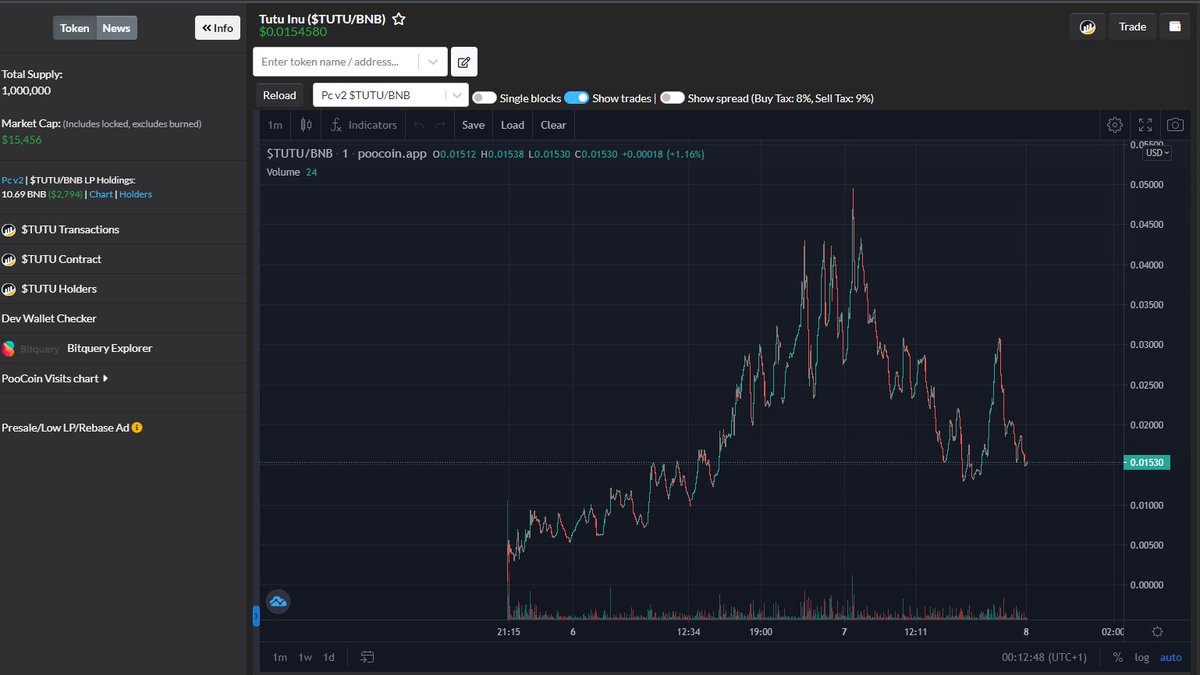The image size is (1200, 675).
Task: Open the LP Holders link
Action: coord(136,194)
